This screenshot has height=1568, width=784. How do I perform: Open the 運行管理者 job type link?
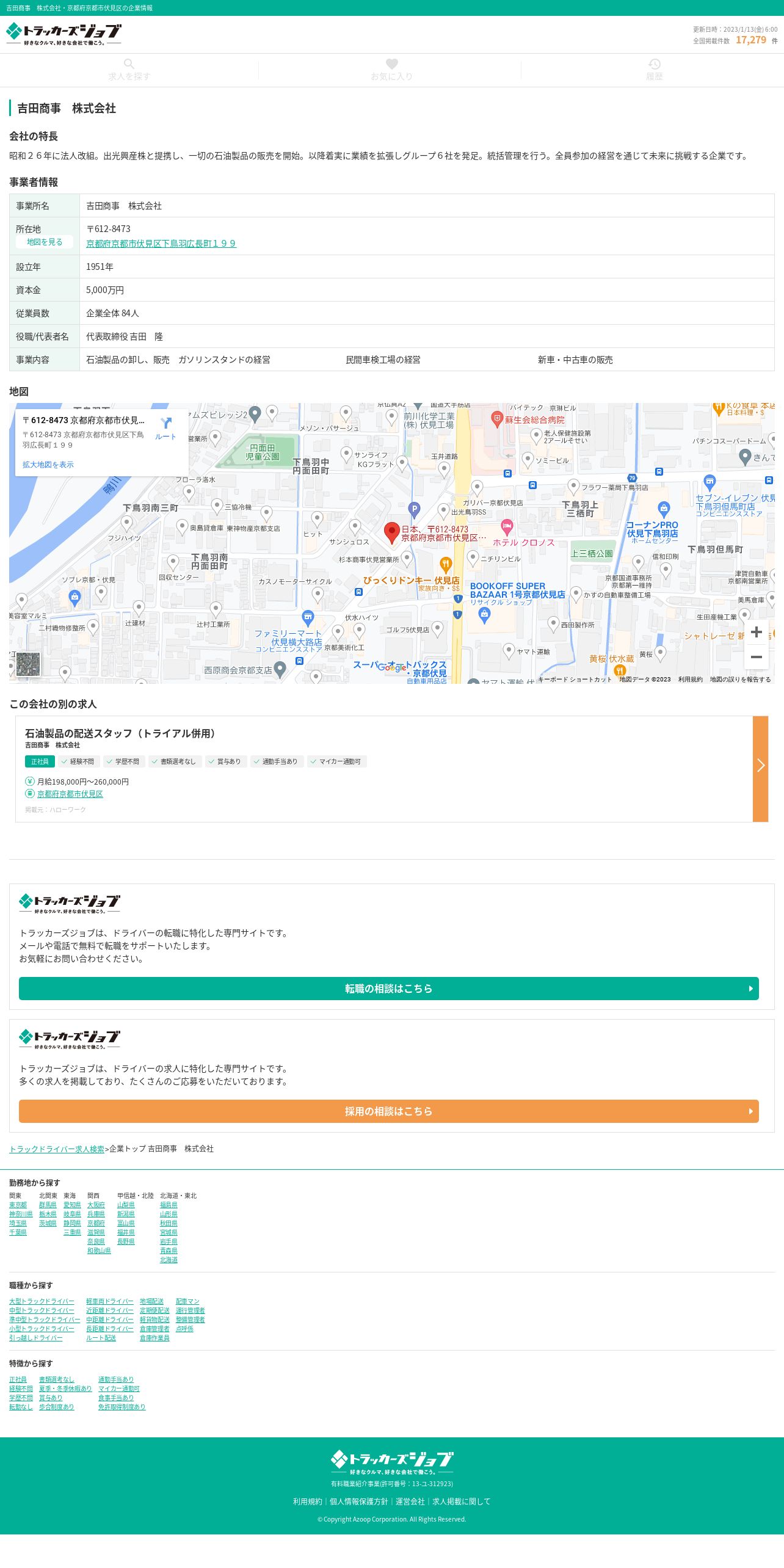pos(191,1311)
